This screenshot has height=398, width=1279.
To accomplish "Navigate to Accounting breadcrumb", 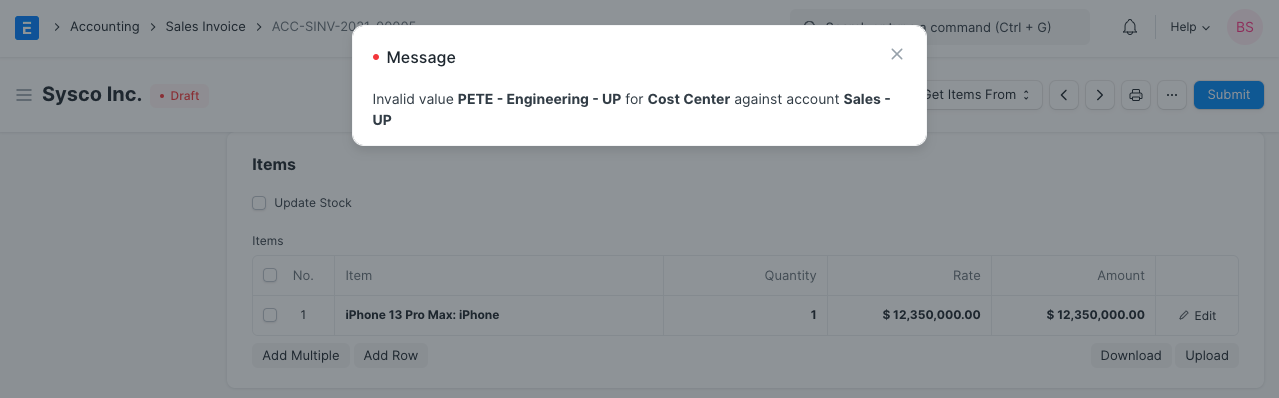I will [x=105, y=27].
